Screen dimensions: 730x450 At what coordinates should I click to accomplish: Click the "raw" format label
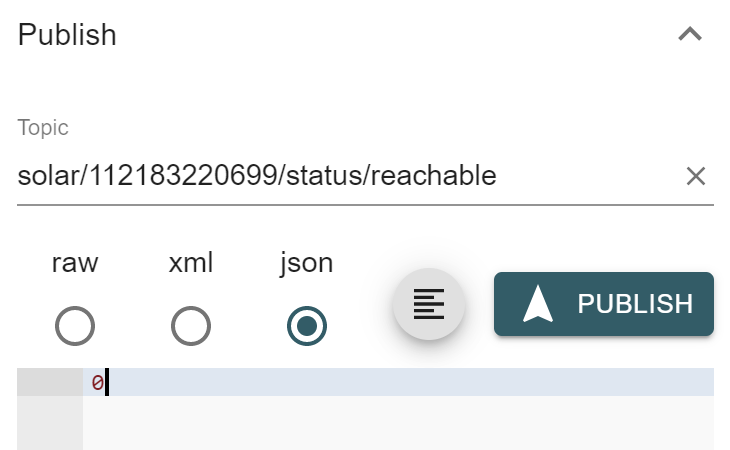pyautogui.click(x=75, y=262)
